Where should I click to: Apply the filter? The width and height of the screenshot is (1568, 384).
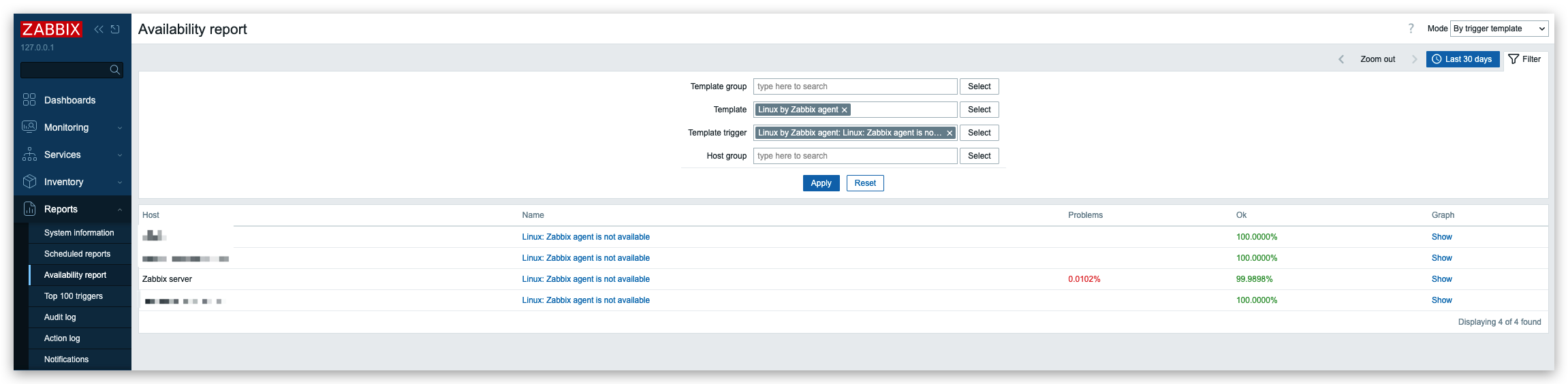(821, 183)
